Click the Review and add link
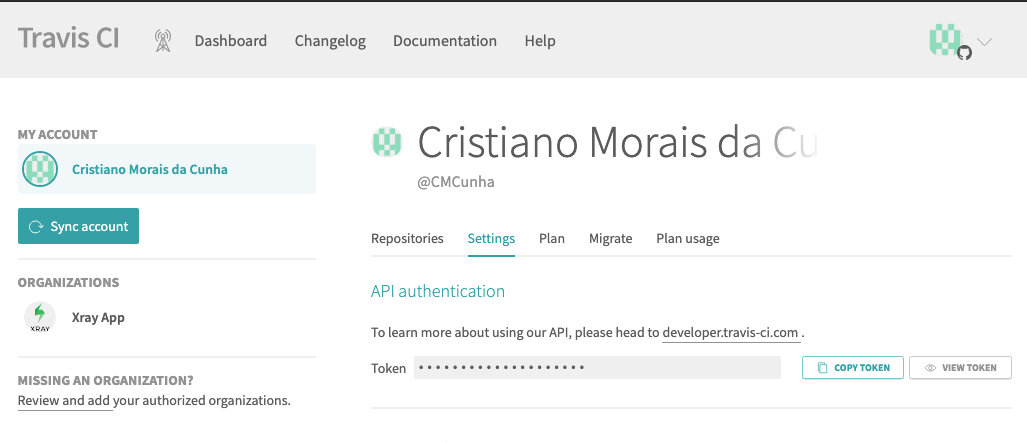Image resolution: width=1027 pixels, height=443 pixels. click(65, 400)
